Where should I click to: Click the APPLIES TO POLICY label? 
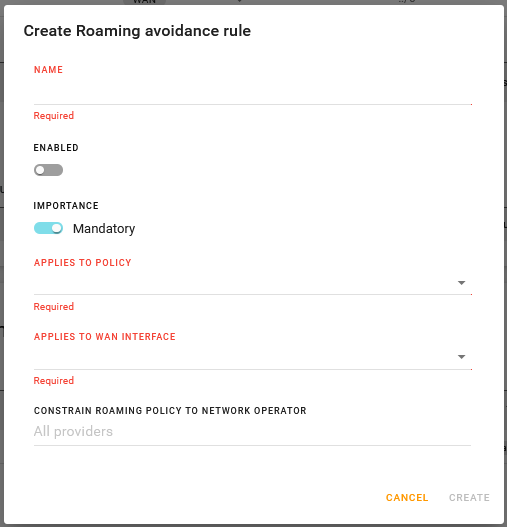(x=82, y=262)
